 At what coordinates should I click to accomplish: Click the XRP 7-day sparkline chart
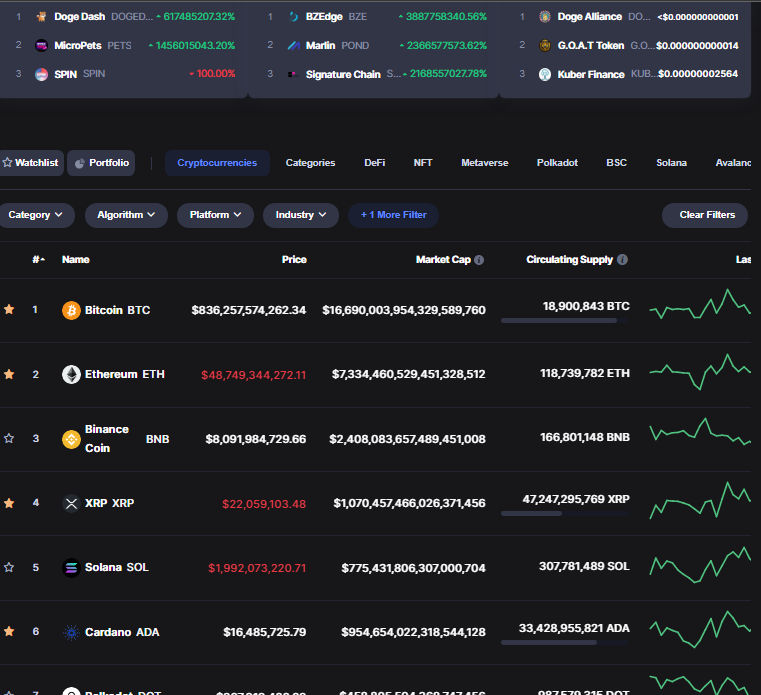coord(700,500)
